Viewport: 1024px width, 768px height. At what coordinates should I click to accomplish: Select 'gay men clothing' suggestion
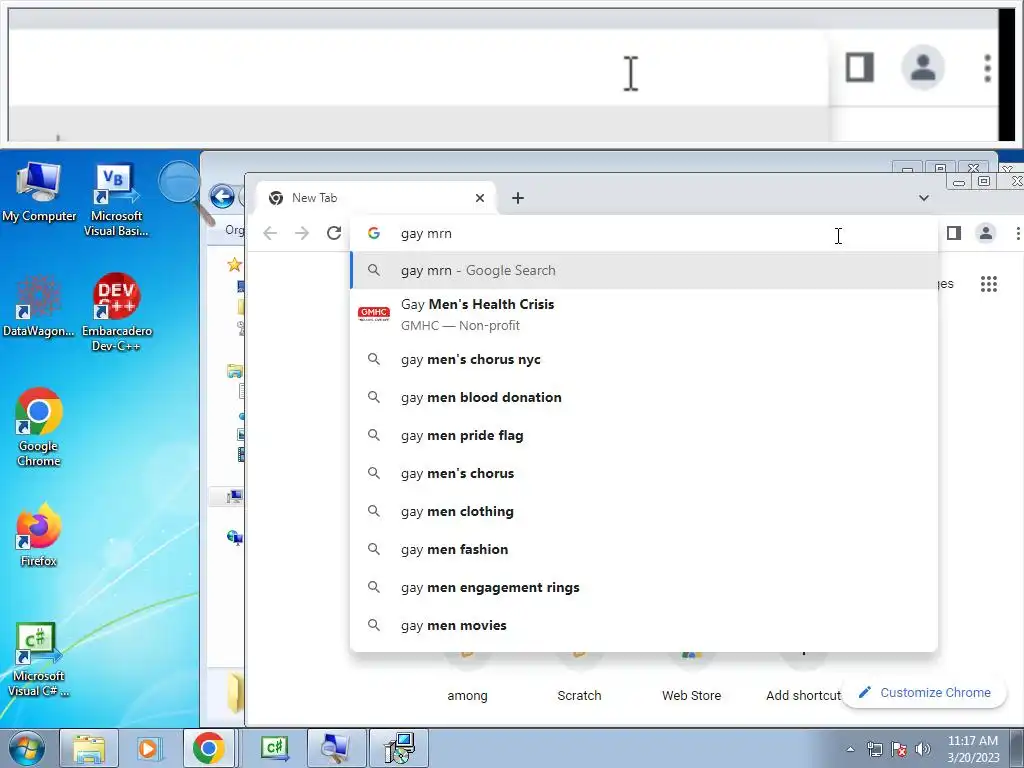tap(644, 511)
